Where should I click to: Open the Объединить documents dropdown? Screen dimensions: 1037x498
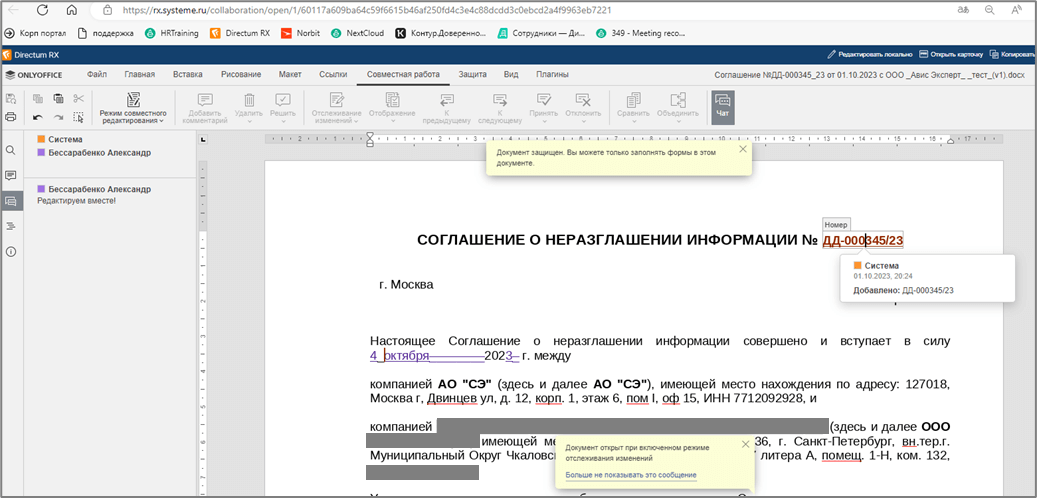[677, 108]
